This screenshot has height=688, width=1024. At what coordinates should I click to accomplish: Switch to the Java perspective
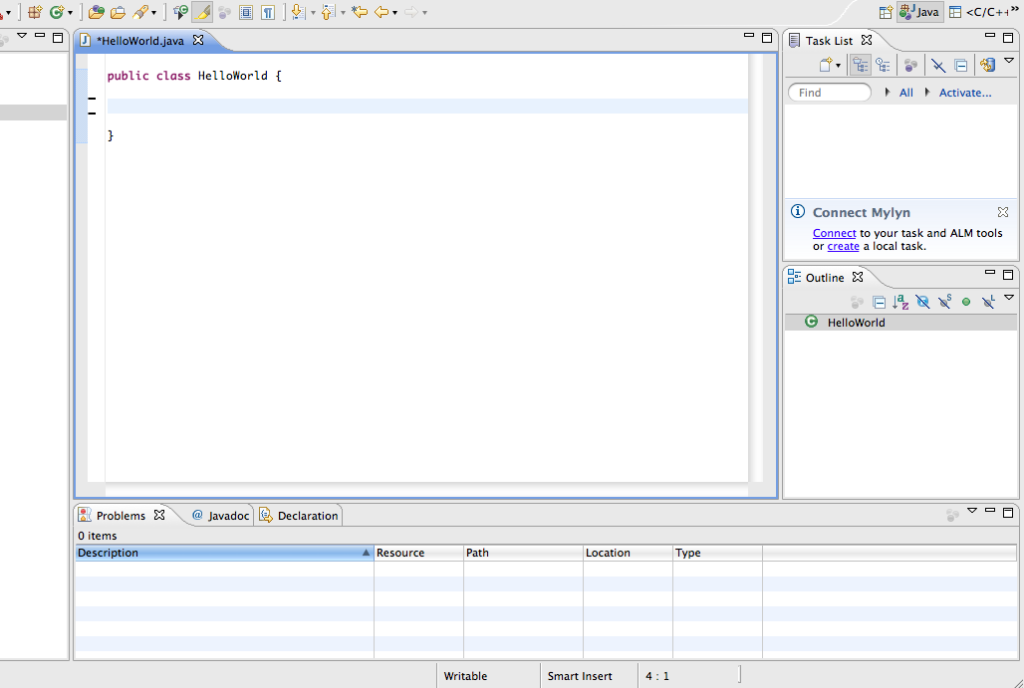point(920,12)
